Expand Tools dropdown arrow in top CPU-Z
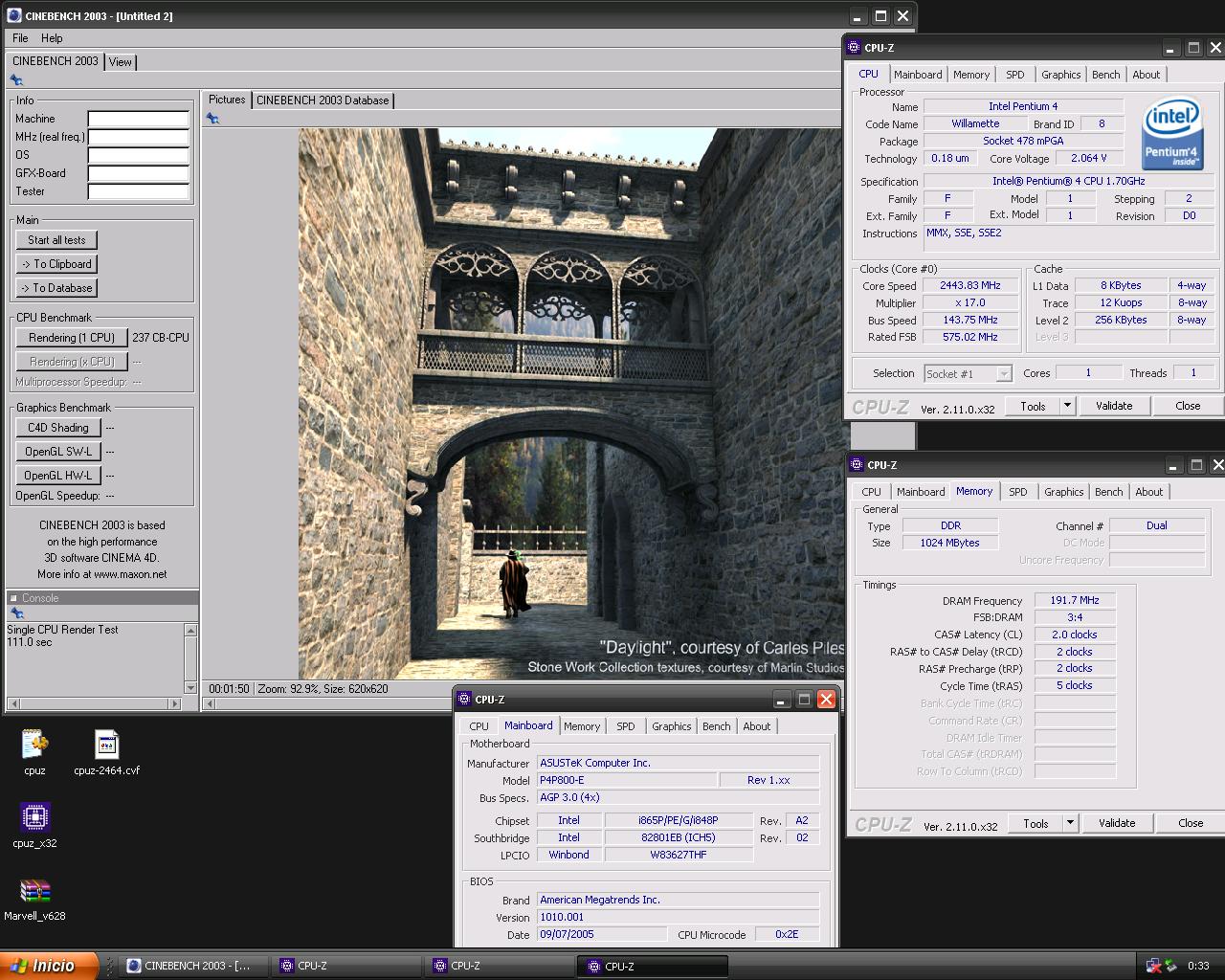Screen dimensions: 1225x980 1067,406
